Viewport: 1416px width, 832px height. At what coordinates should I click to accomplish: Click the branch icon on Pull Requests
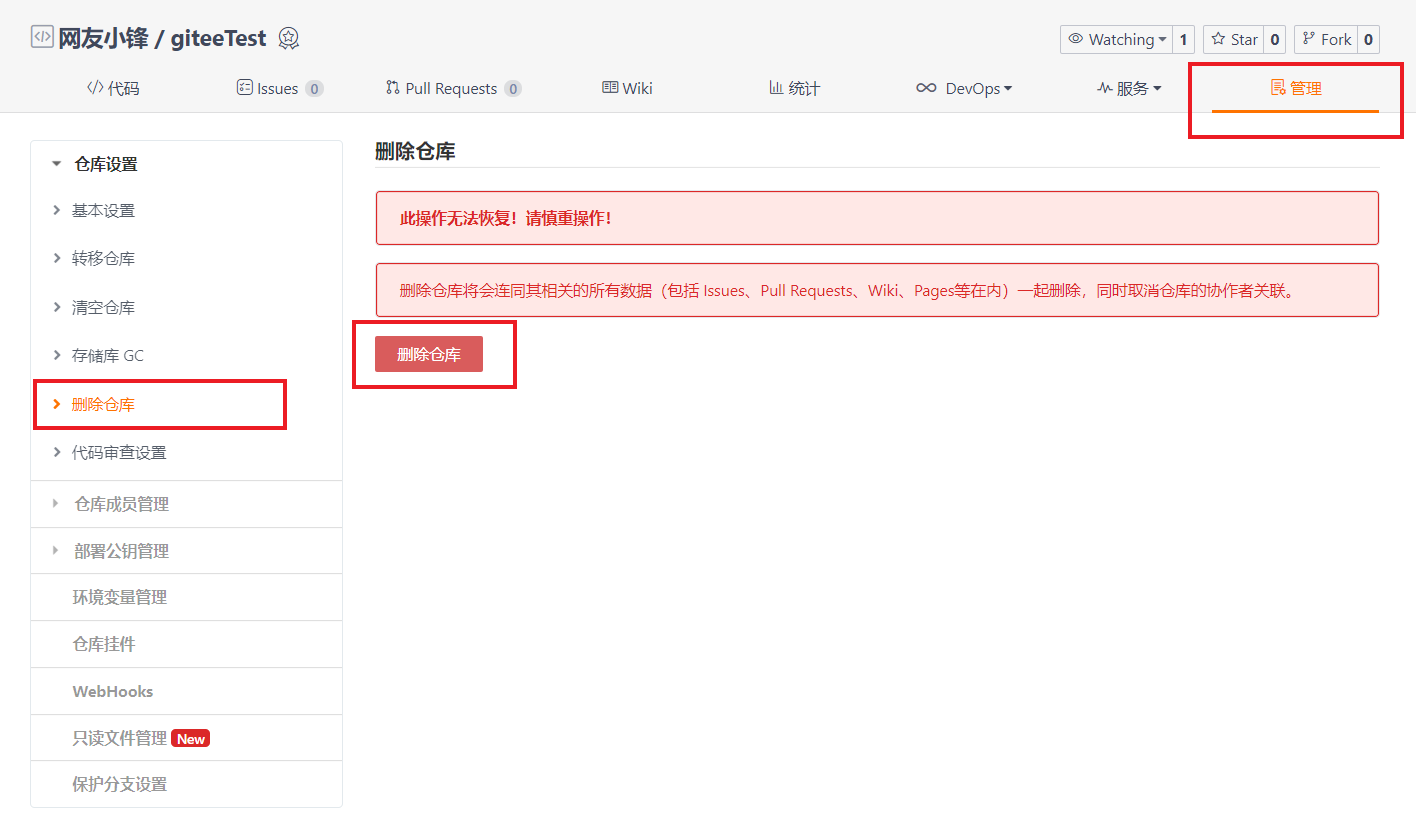(391, 87)
